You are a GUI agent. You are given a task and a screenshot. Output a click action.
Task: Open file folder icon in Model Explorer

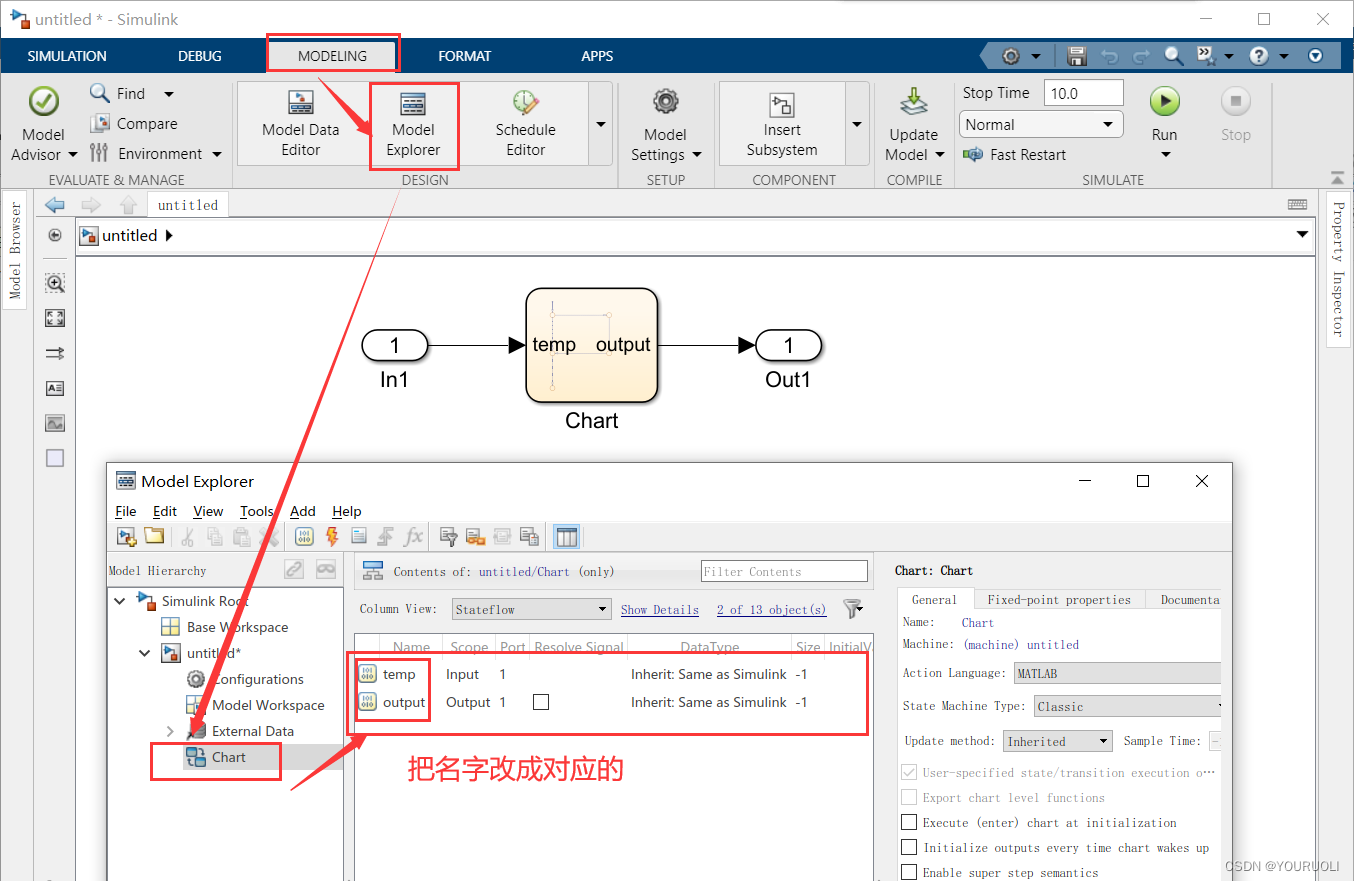pyautogui.click(x=154, y=537)
